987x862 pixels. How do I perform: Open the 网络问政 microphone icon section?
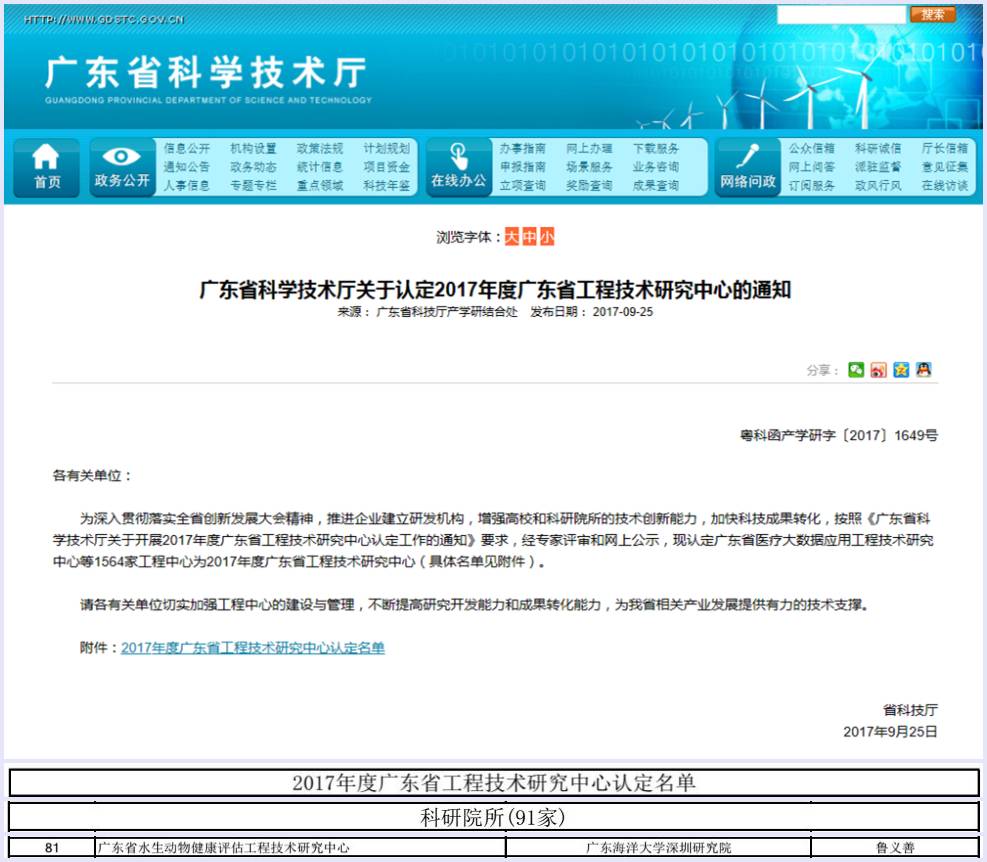click(x=748, y=167)
